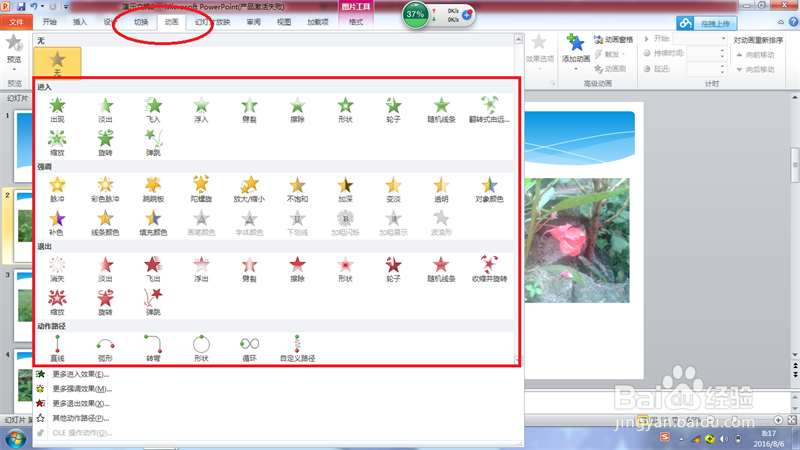
Task: Apply the 陀螺旋 emphasis effect
Action: point(201,189)
